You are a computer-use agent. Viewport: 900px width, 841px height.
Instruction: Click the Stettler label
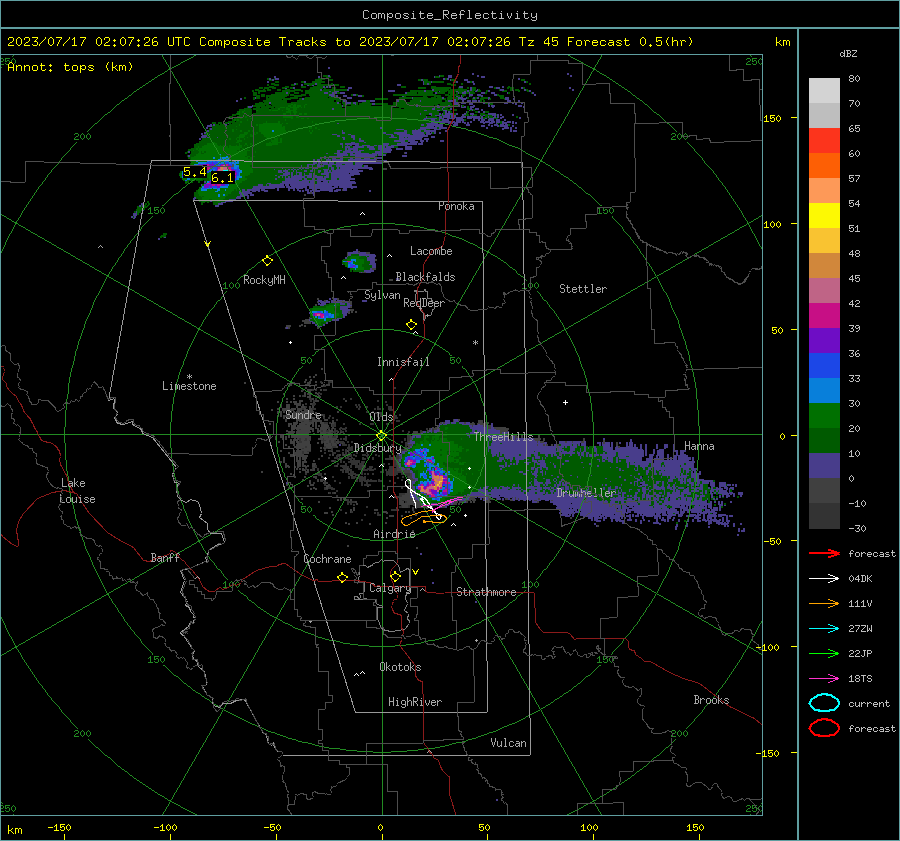click(x=583, y=289)
